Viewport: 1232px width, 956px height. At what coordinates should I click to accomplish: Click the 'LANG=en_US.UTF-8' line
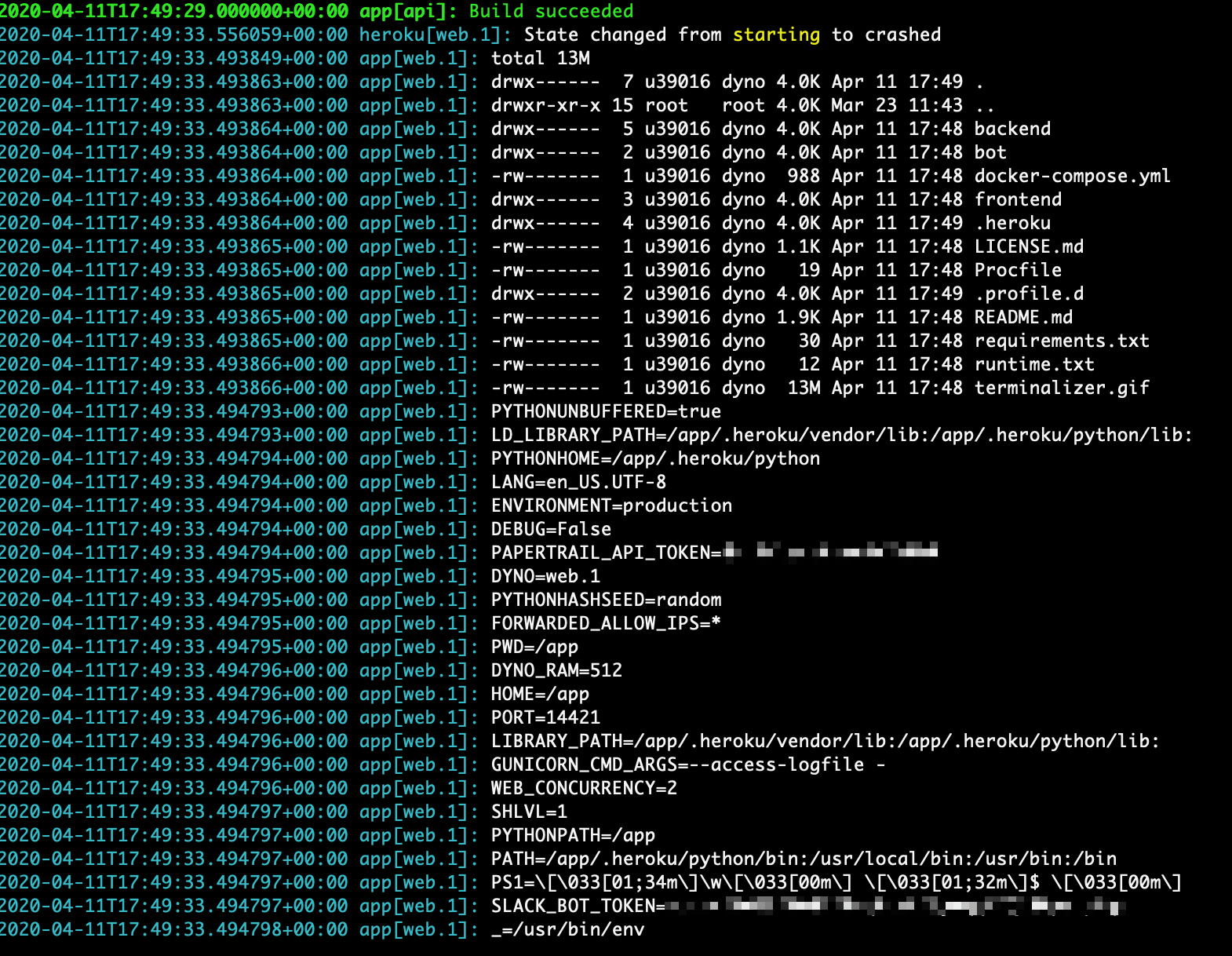click(x=578, y=482)
